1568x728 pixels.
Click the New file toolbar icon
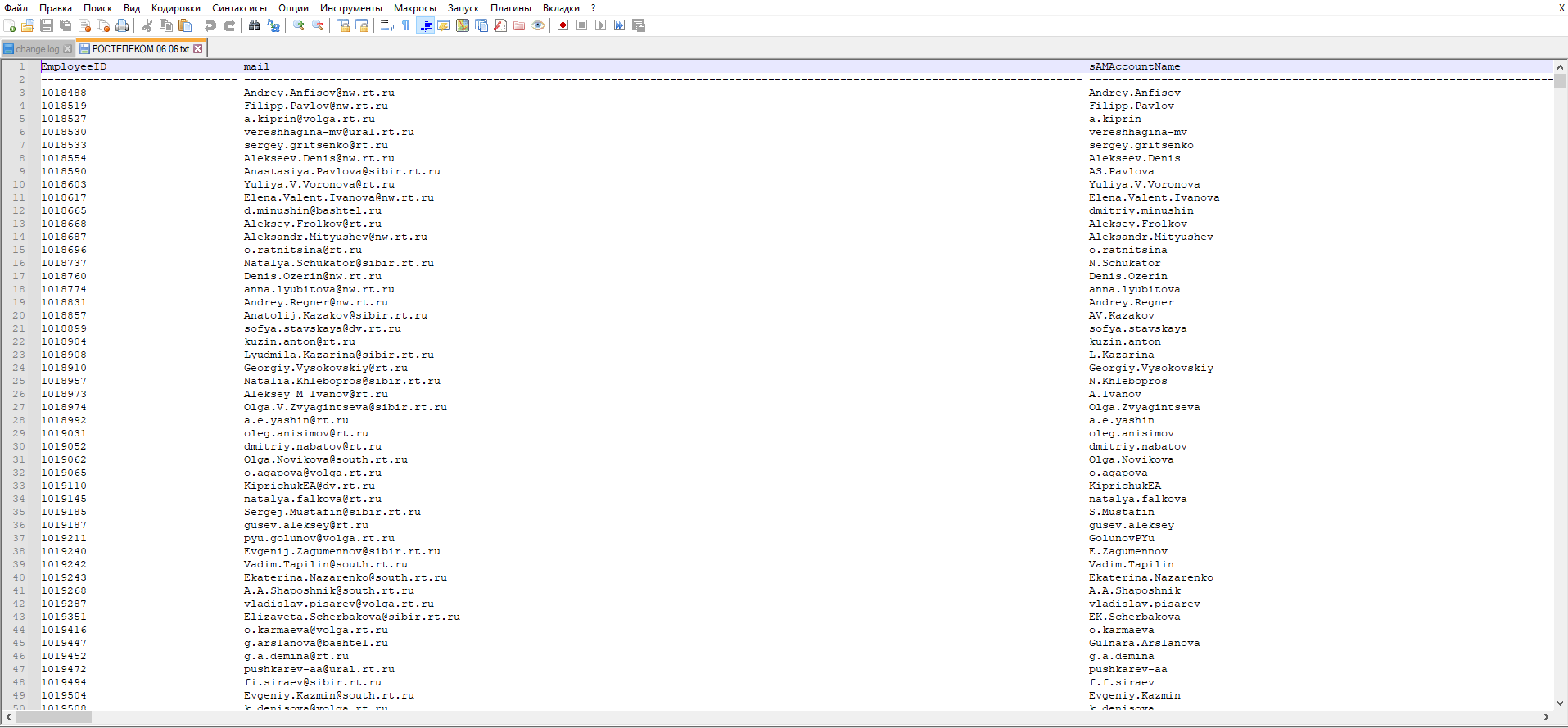click(9, 25)
